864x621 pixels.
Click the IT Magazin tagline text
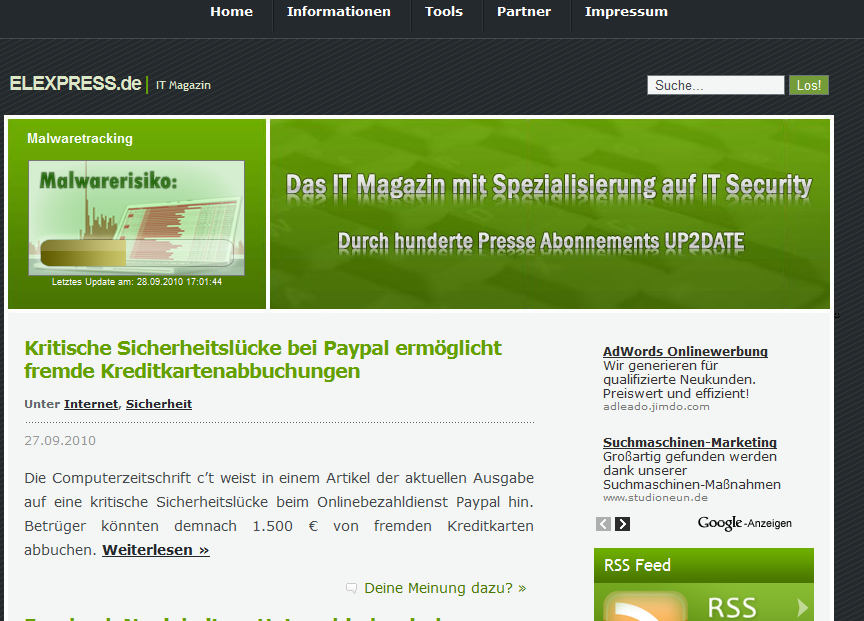pyautogui.click(x=183, y=85)
